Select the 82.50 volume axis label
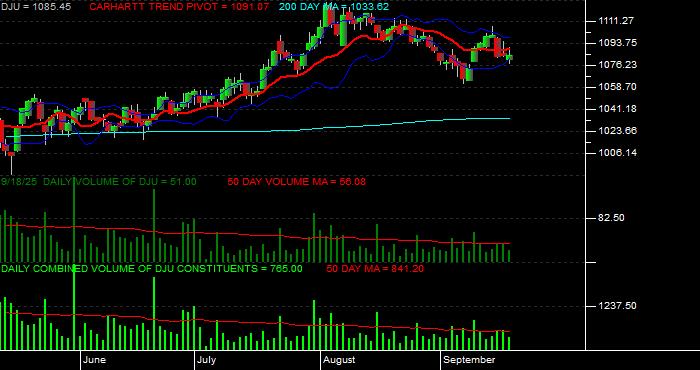 click(x=612, y=218)
